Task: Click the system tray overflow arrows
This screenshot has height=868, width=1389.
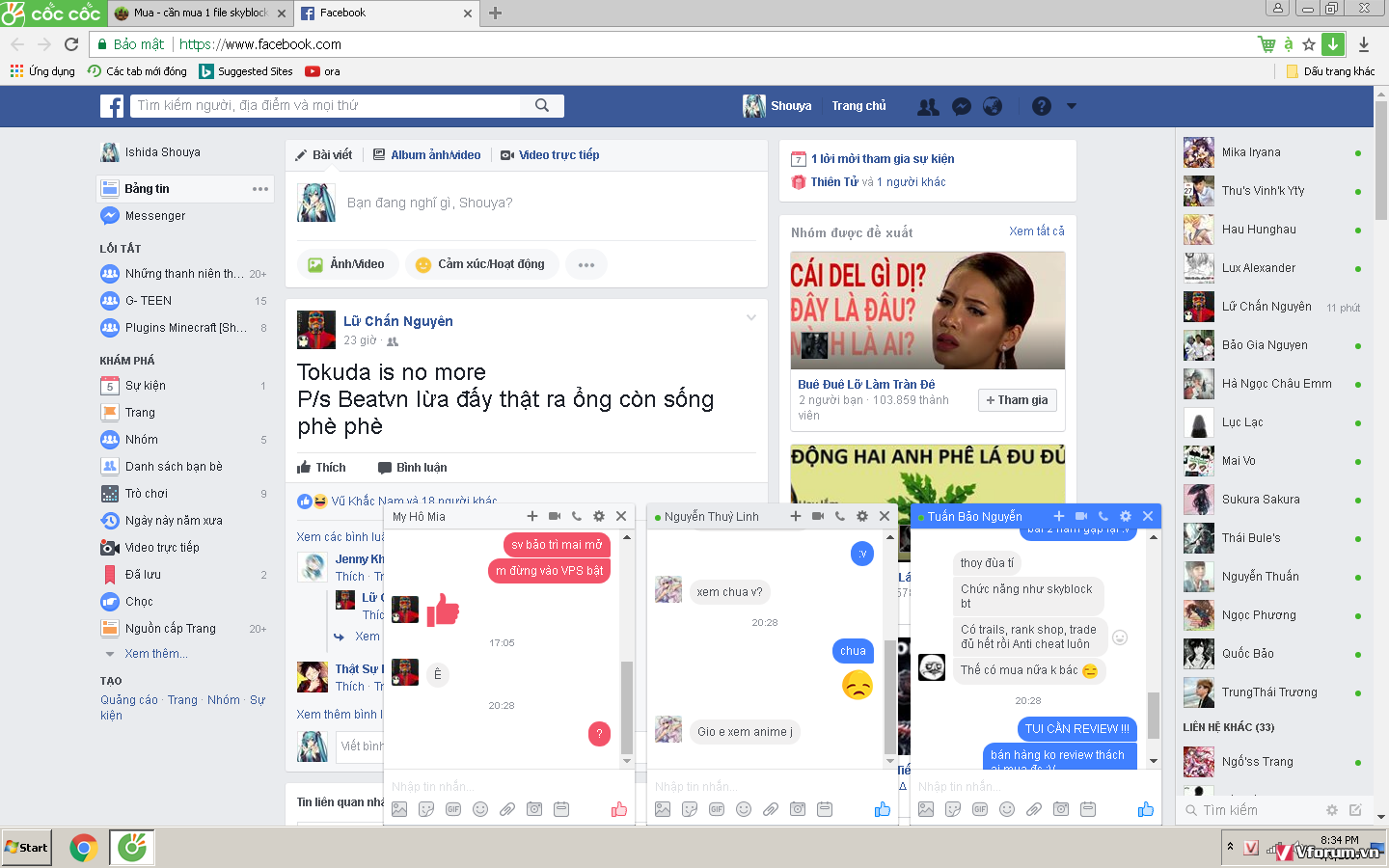Action: 1230,848
